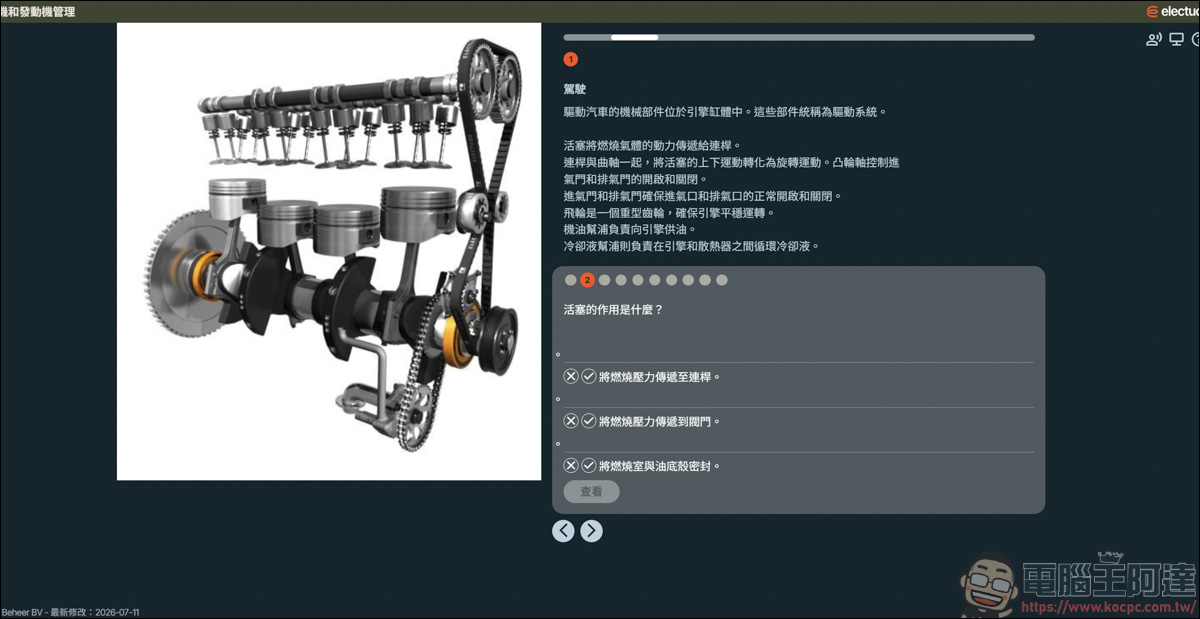Select the first question dot
The height and width of the screenshot is (619, 1200).
click(x=571, y=280)
